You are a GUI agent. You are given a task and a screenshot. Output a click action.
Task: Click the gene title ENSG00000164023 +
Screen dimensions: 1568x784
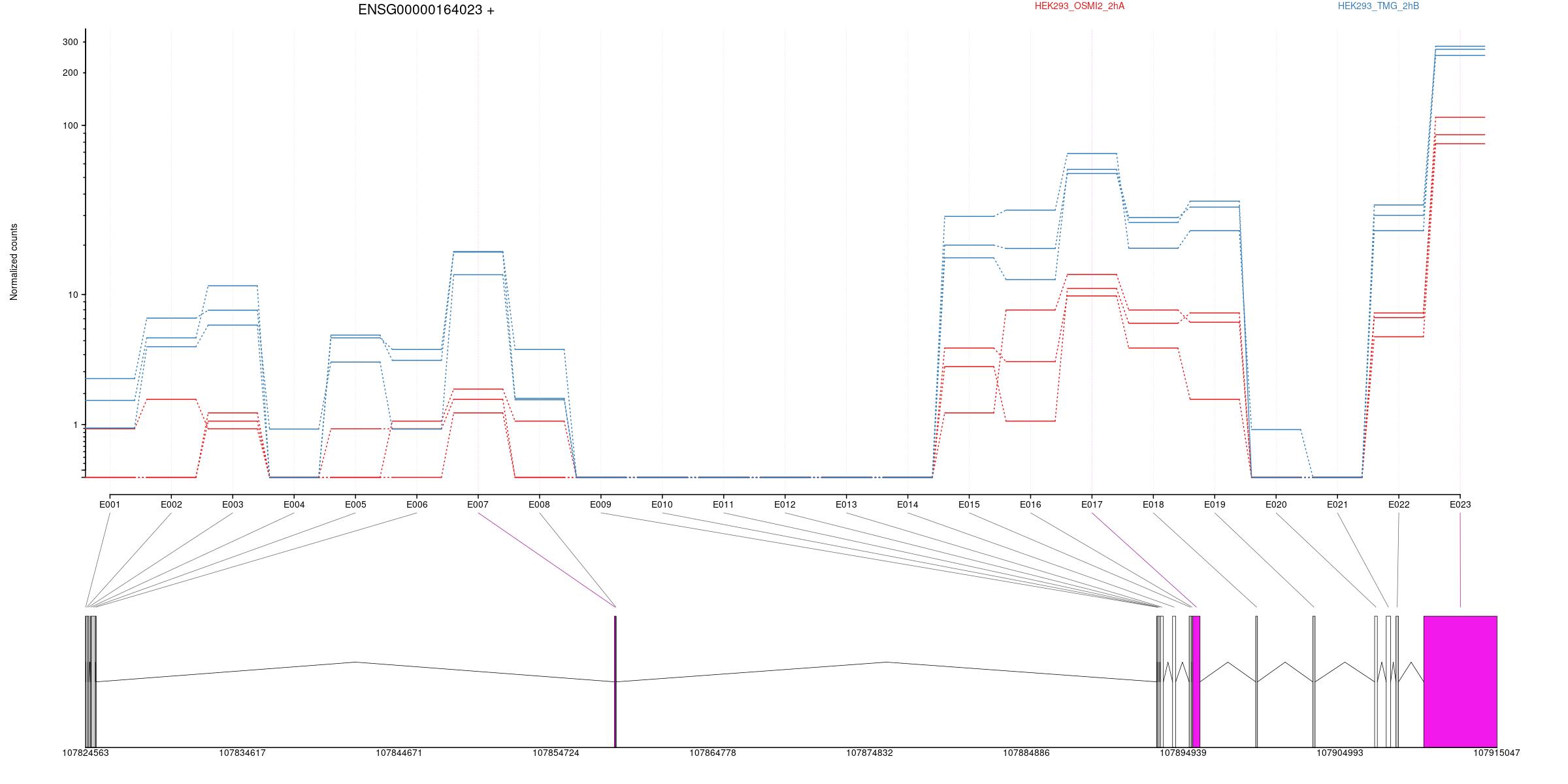pos(426,10)
